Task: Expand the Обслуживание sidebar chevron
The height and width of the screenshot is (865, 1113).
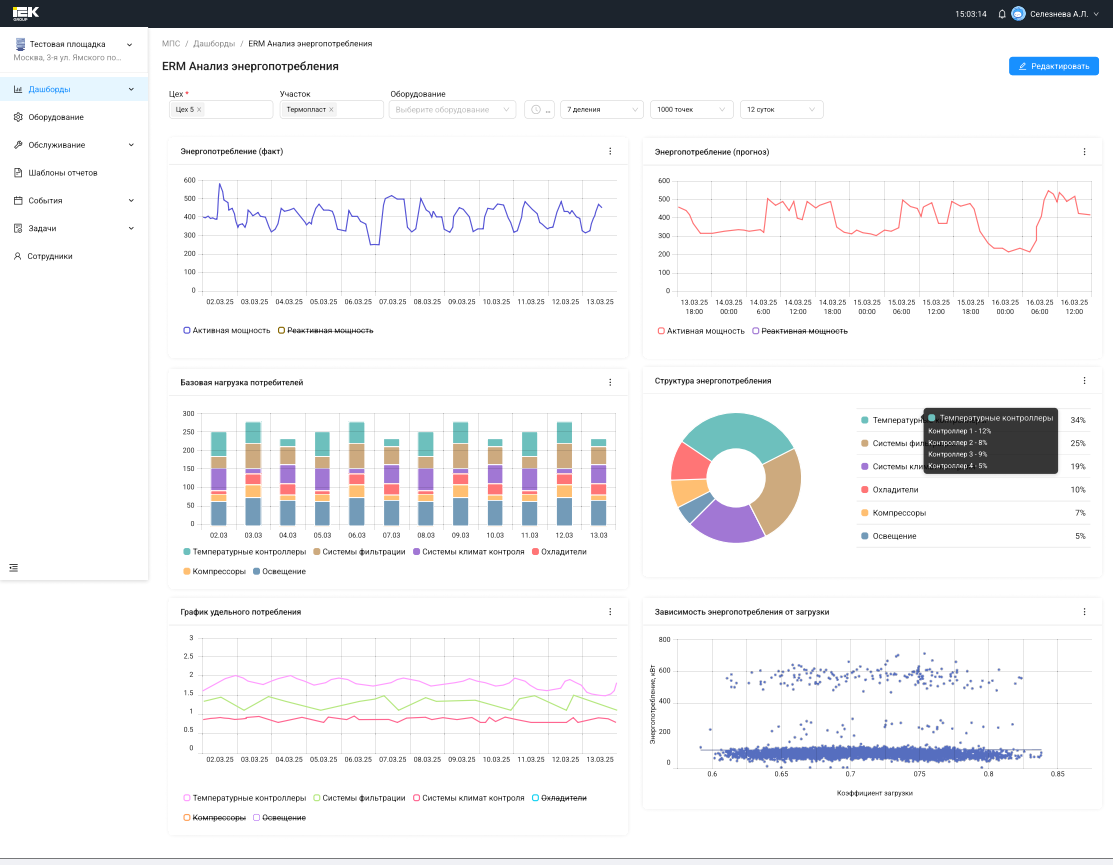Action: pos(131,145)
